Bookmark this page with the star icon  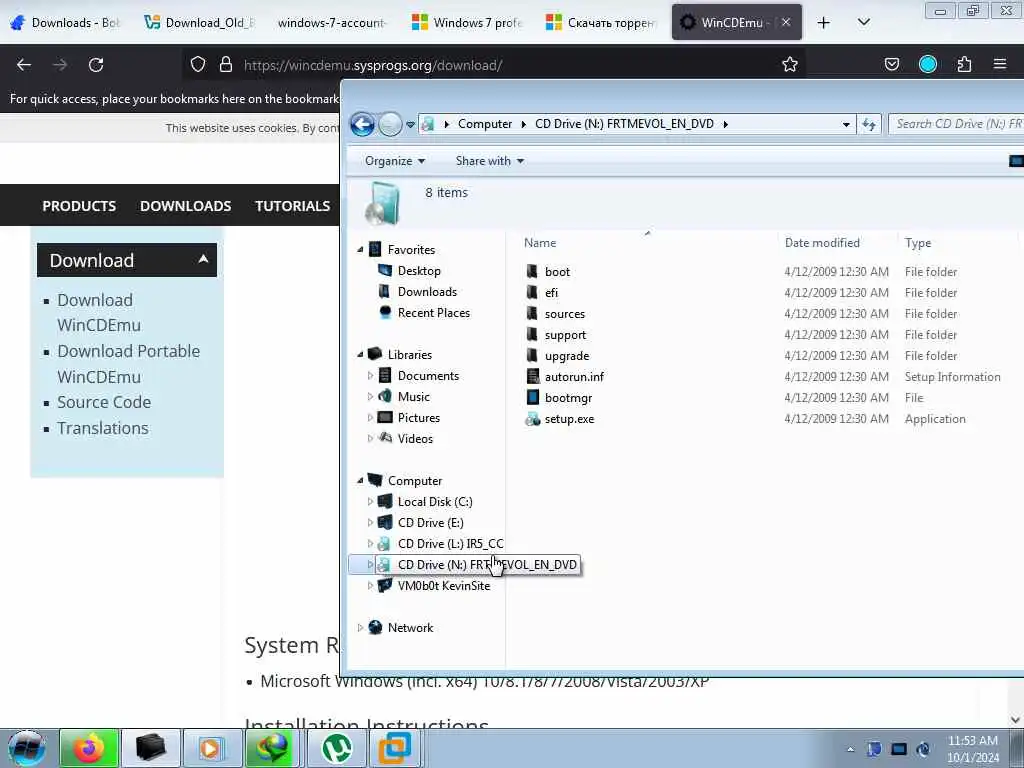point(790,64)
